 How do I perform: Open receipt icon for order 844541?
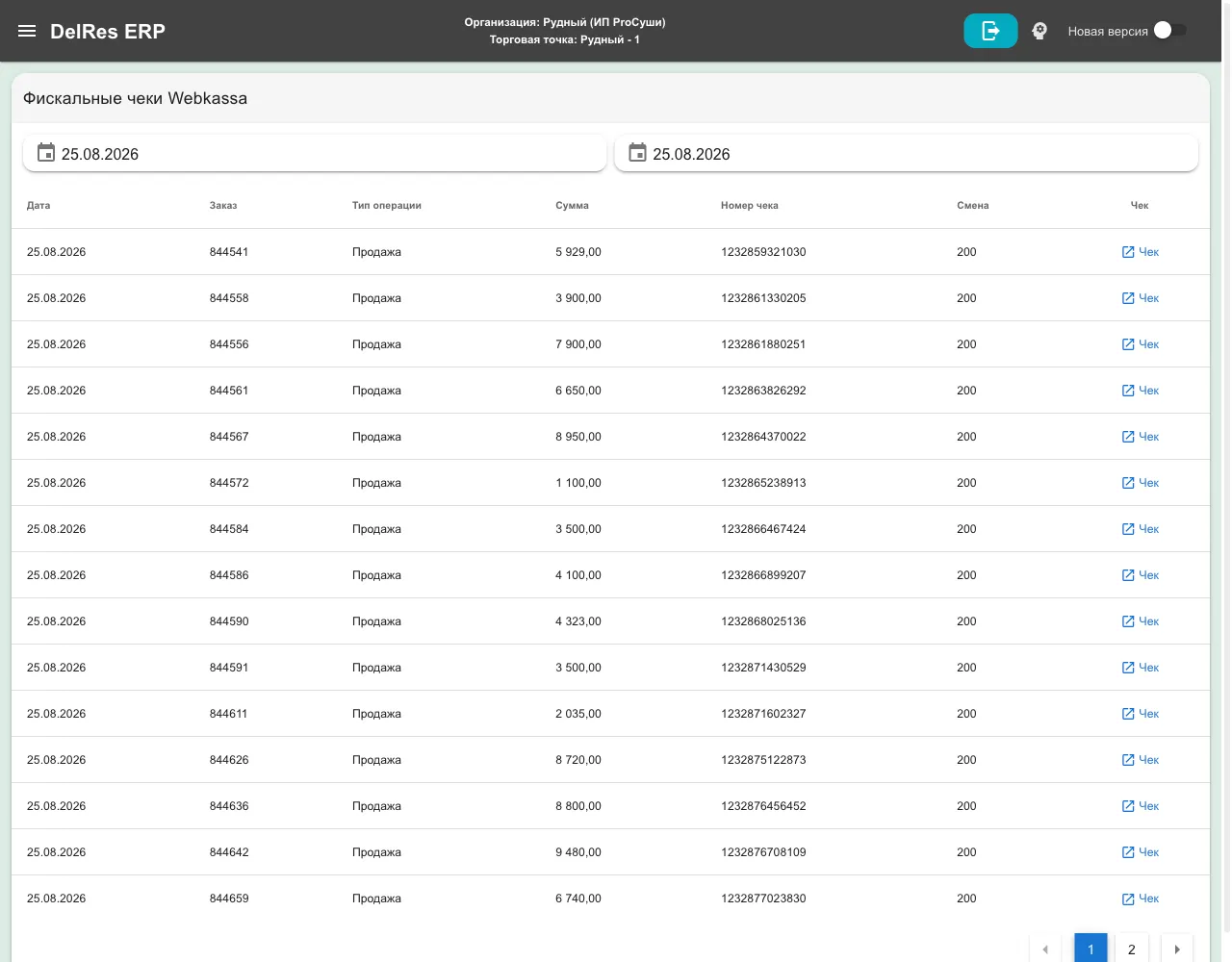click(x=1128, y=252)
